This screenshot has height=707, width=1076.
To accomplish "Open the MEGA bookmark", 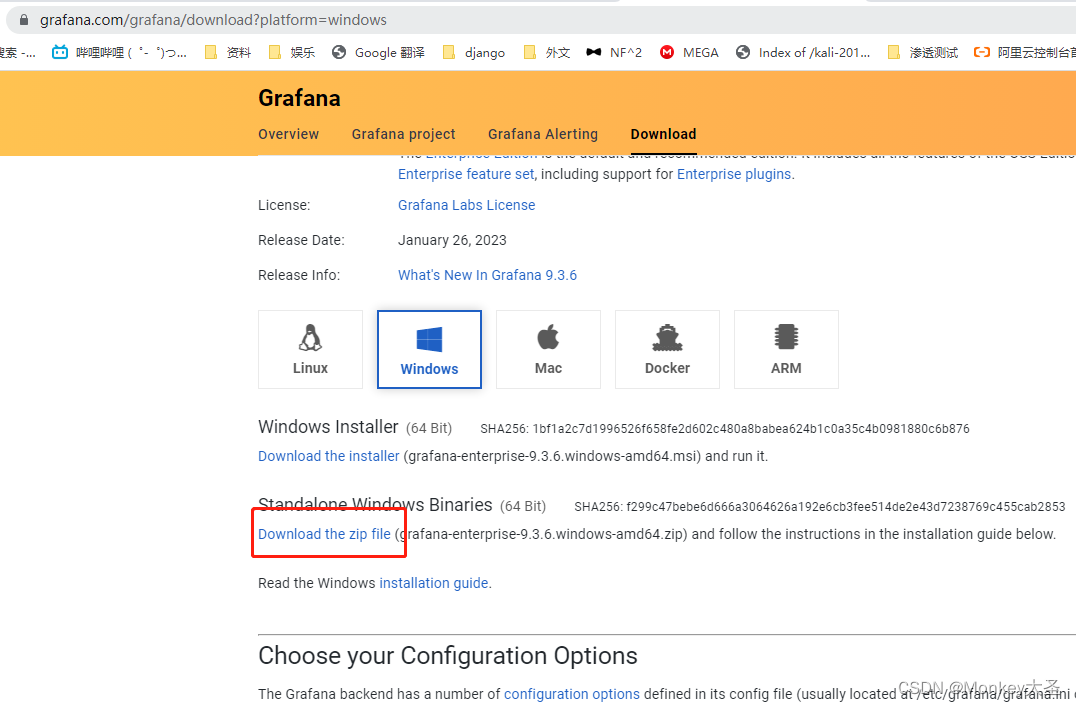I will (x=689, y=52).
